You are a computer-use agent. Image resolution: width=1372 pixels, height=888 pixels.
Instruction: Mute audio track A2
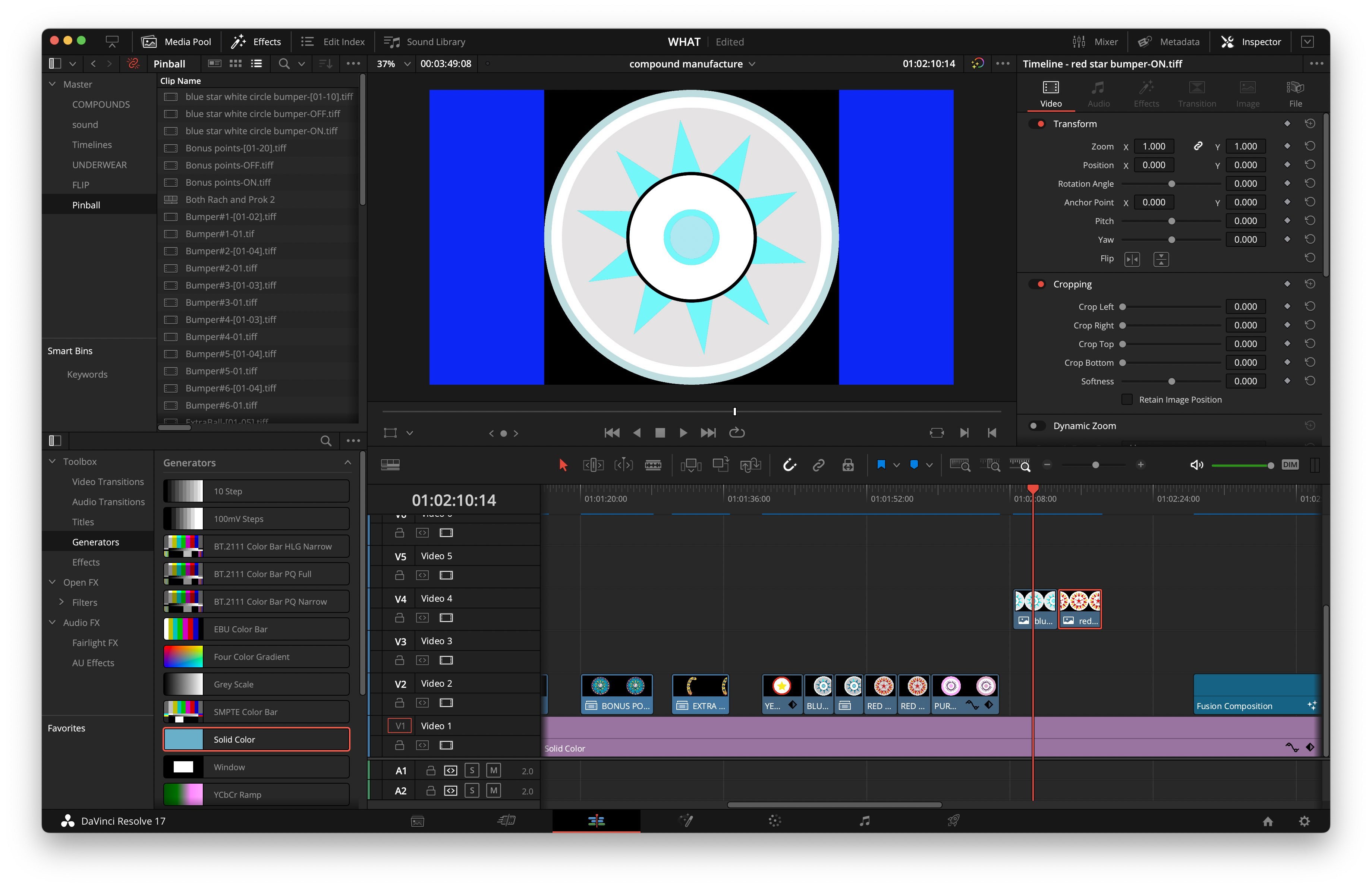tap(494, 791)
